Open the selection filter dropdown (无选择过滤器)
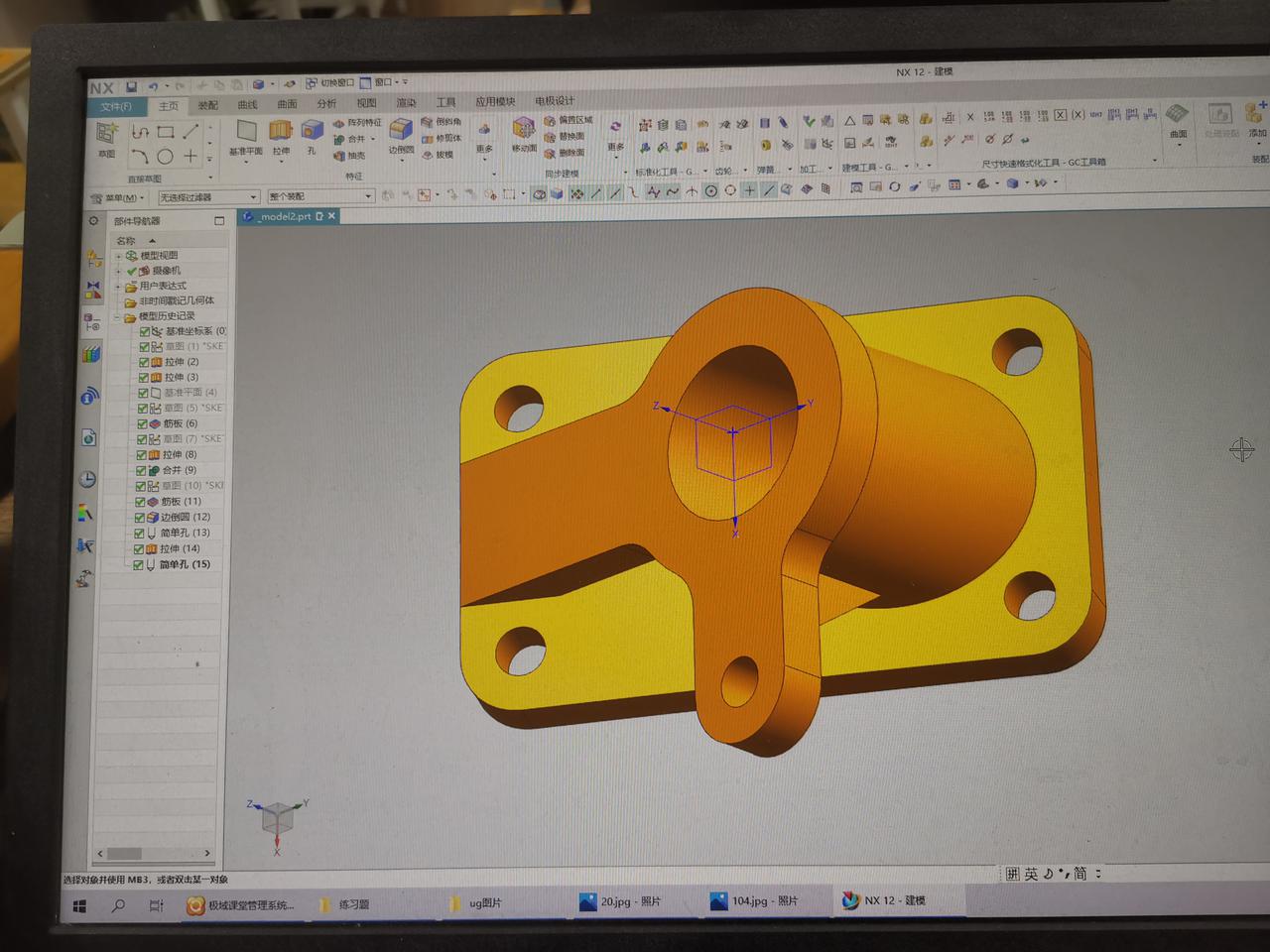The image size is (1270, 952). point(208,197)
